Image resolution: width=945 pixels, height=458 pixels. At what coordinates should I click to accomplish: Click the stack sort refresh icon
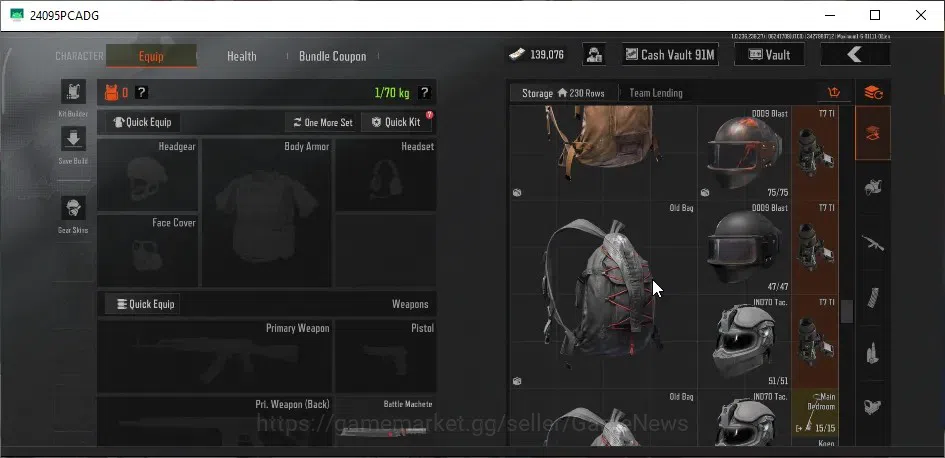point(873,93)
